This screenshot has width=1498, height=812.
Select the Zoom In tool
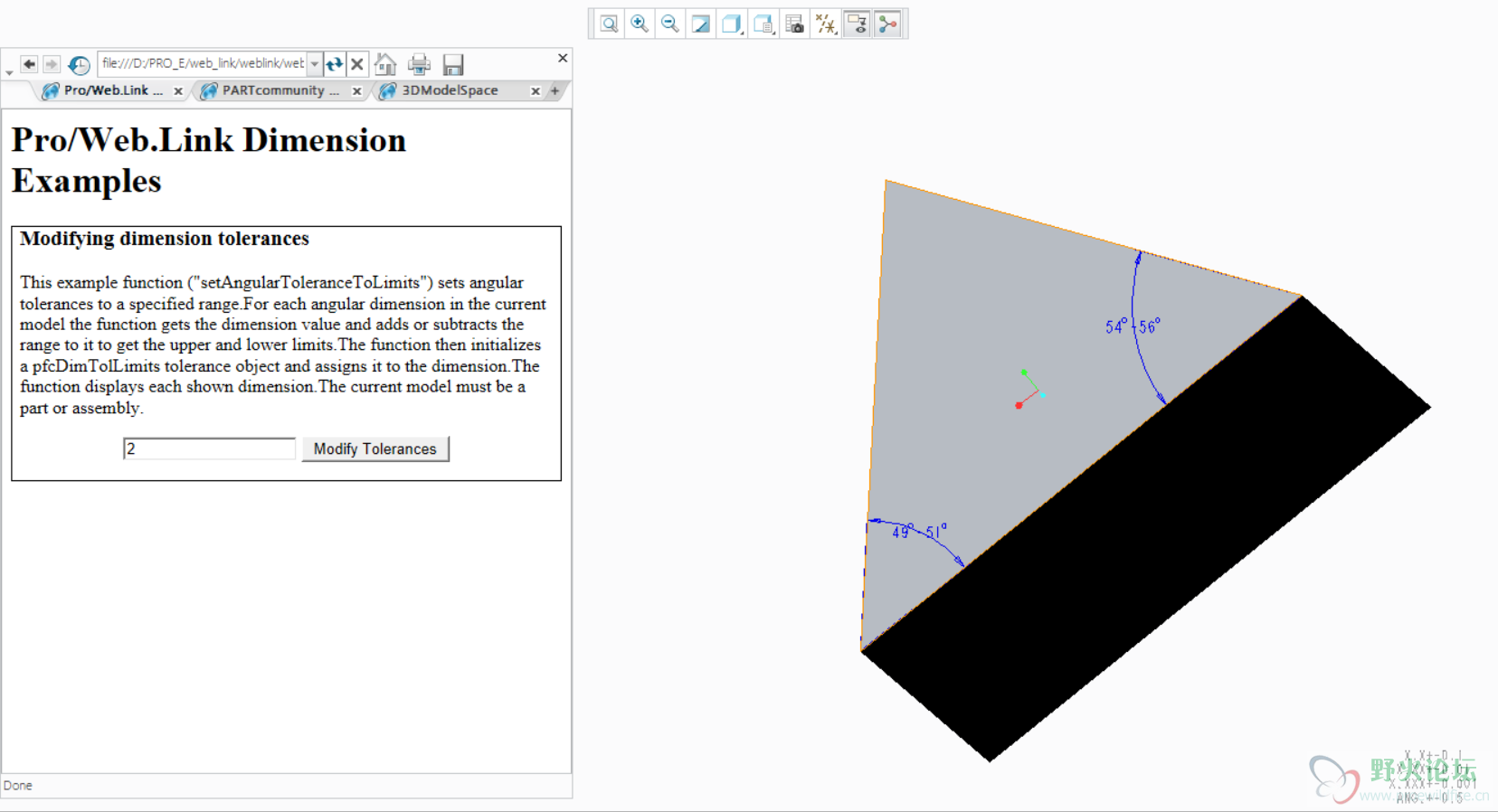pos(640,24)
